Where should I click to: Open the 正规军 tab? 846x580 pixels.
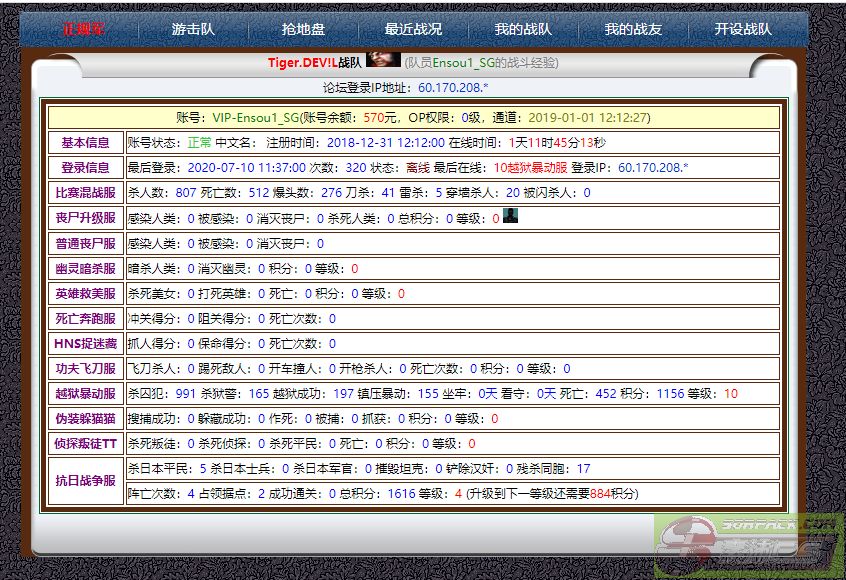click(83, 30)
